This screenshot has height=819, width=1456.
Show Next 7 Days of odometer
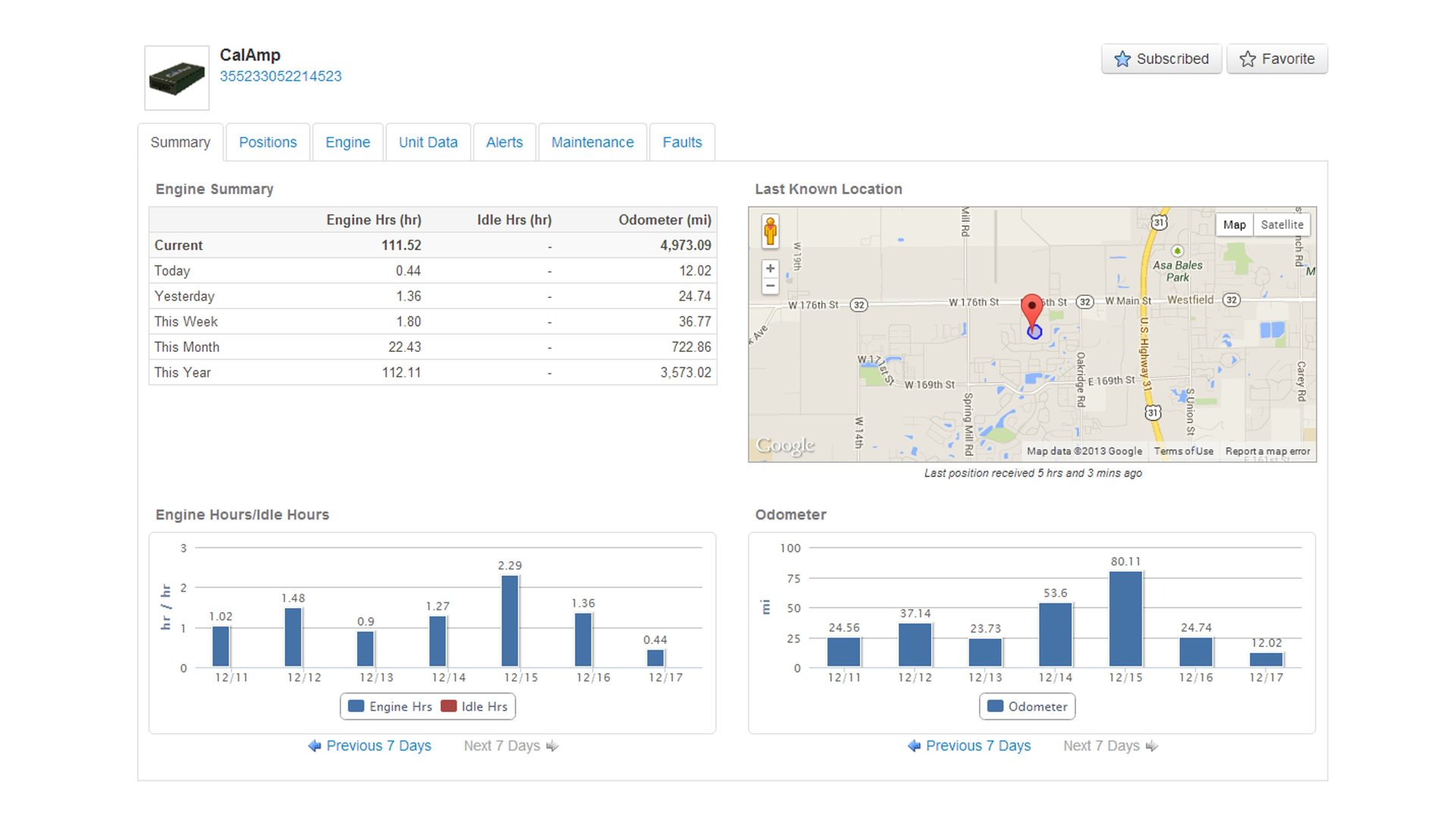point(1111,746)
